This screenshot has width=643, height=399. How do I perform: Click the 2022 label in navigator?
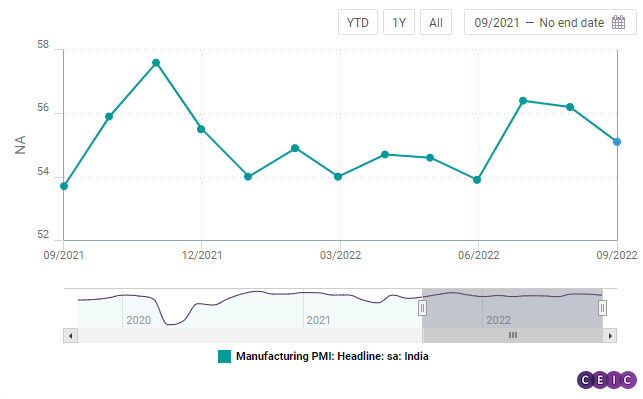point(498,320)
